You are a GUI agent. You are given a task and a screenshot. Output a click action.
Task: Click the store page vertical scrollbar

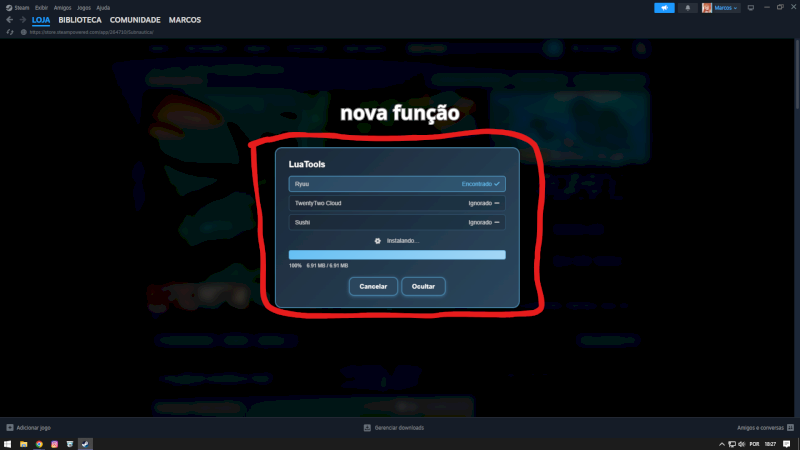click(797, 74)
